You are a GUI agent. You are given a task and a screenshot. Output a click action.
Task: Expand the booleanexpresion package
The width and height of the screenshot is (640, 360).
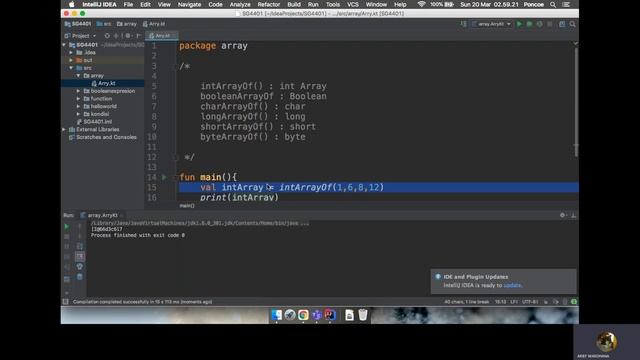pyautogui.click(x=78, y=91)
